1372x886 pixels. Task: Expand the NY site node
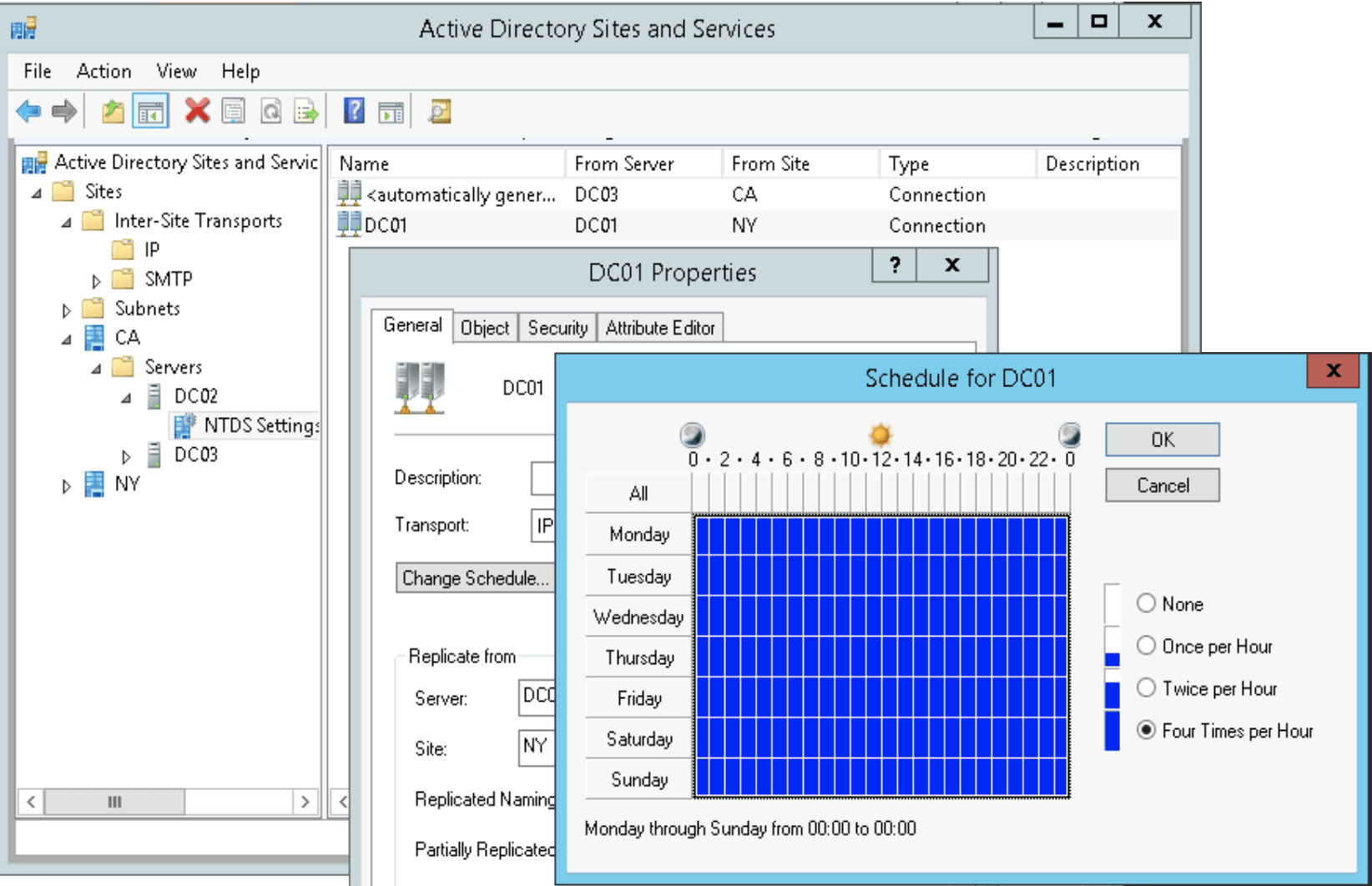point(67,486)
